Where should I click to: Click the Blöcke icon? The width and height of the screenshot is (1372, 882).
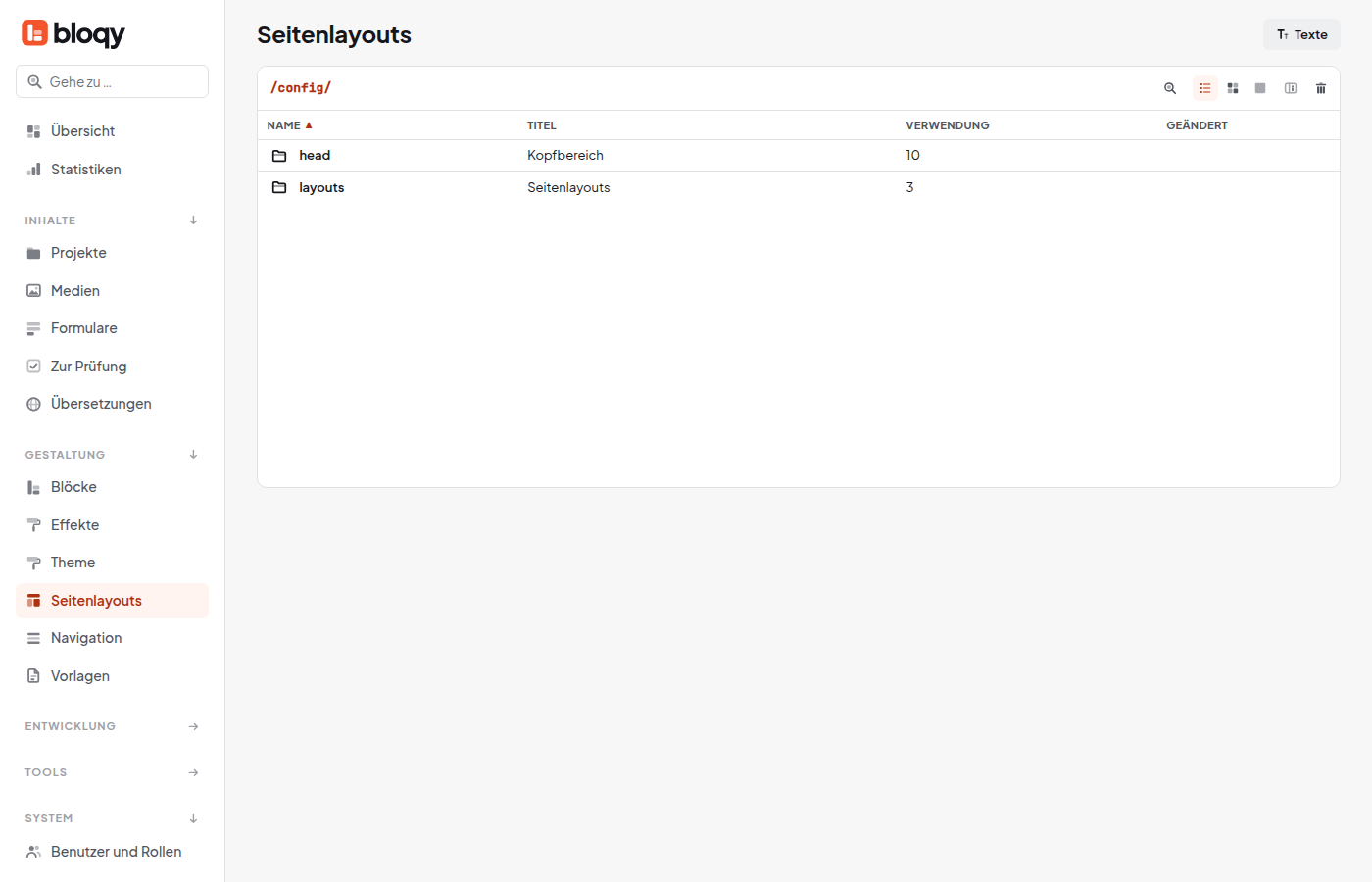tap(33, 487)
